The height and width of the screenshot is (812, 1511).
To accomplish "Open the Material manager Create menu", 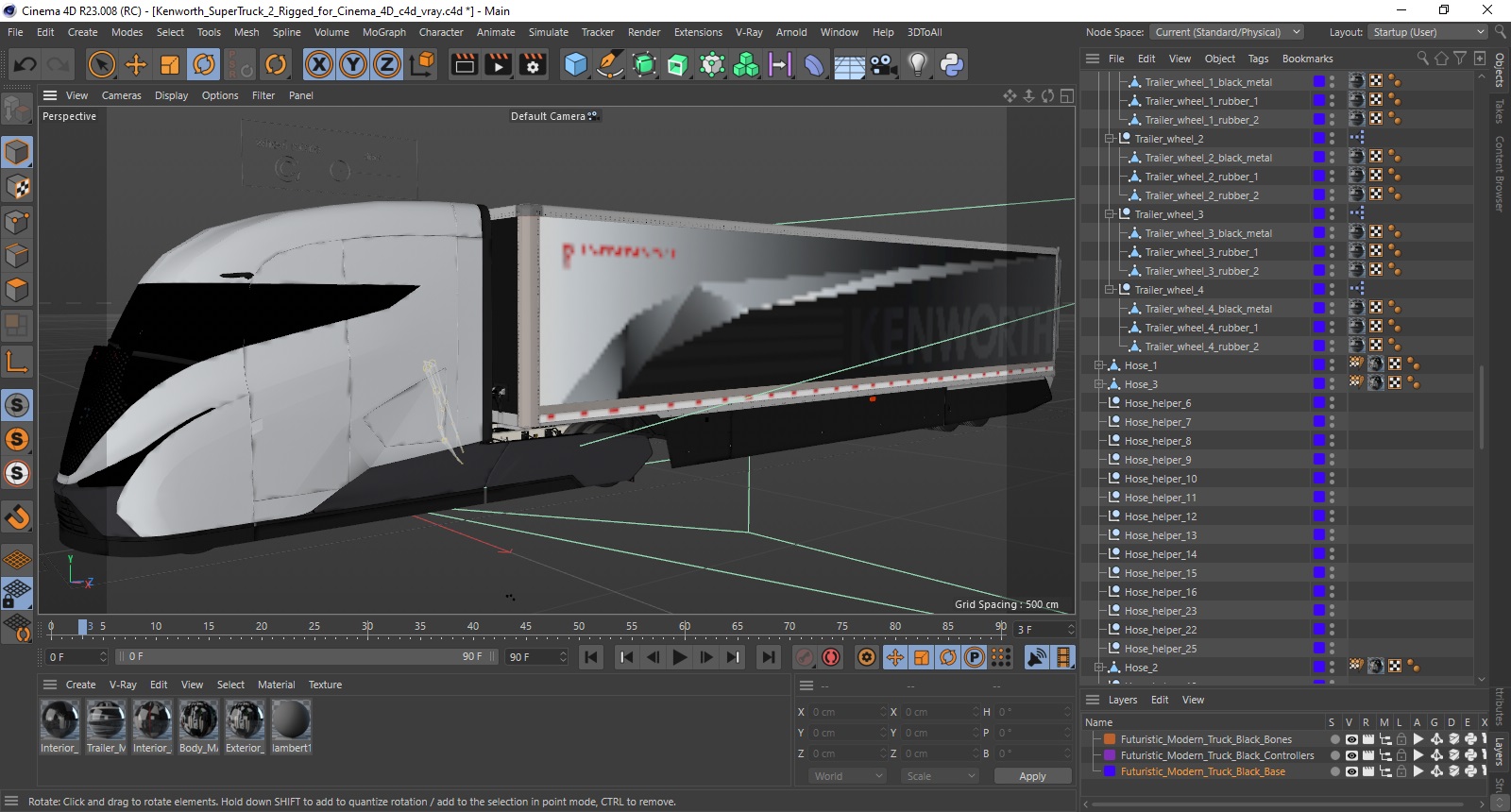I will [x=80, y=685].
